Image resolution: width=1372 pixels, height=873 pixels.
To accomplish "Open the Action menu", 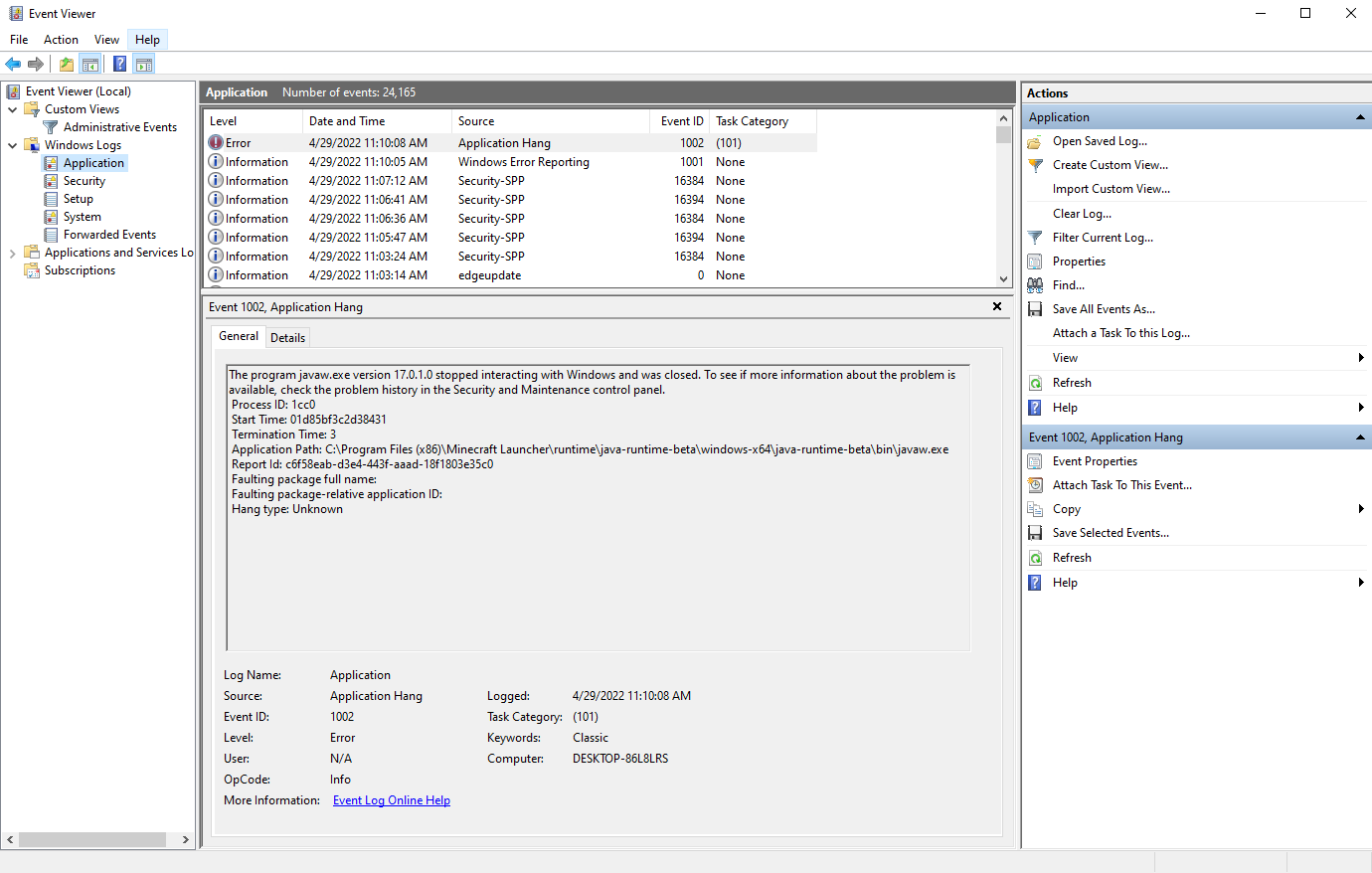I will point(61,40).
